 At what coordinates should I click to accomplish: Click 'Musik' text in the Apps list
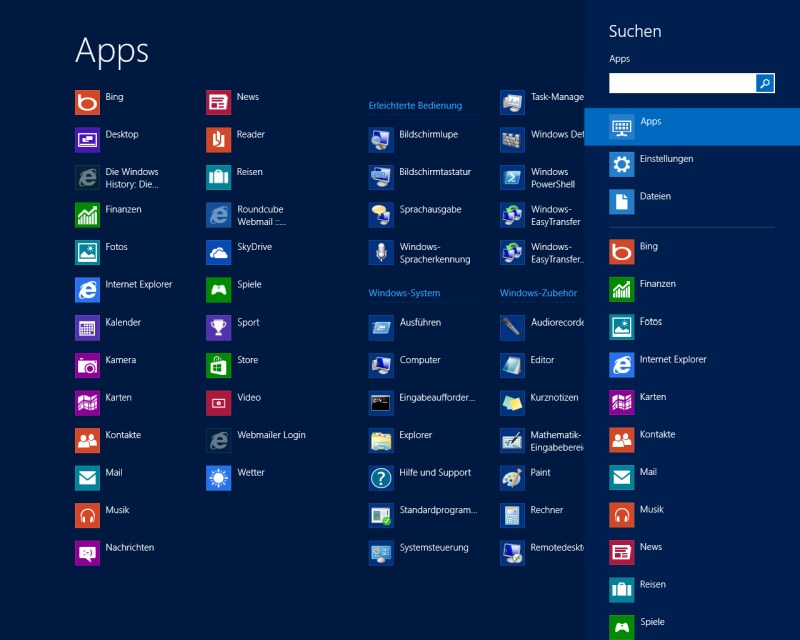click(117, 510)
